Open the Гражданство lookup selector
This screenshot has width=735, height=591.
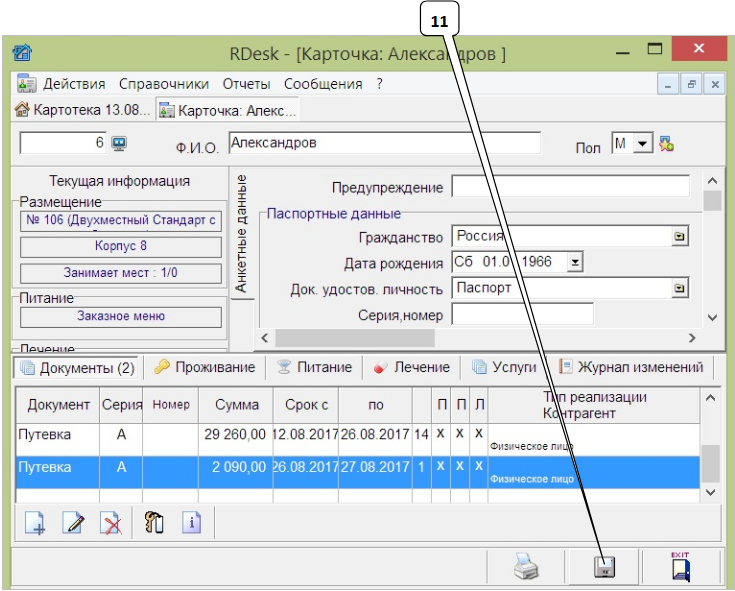(680, 237)
